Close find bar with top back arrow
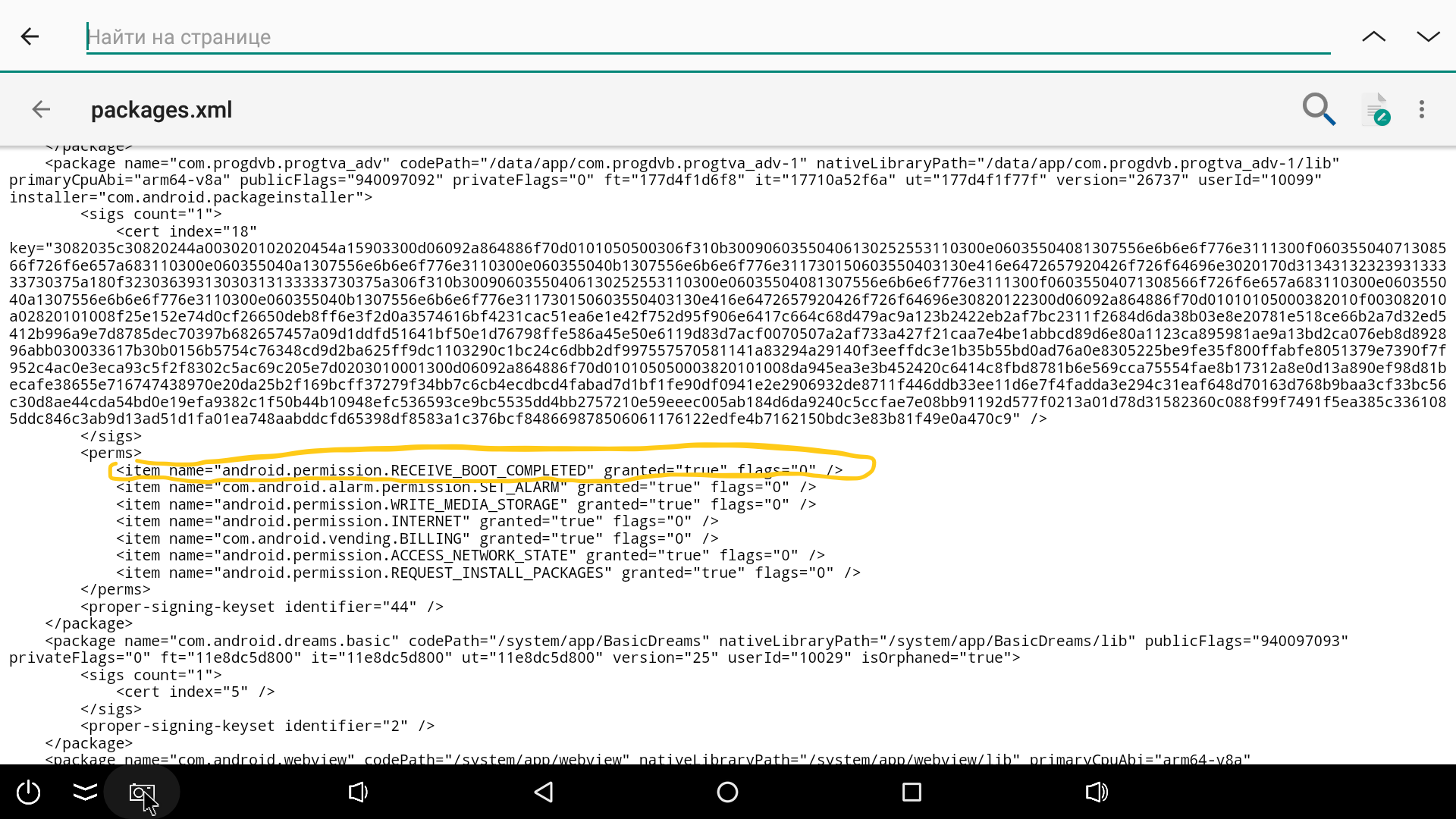The height and width of the screenshot is (819, 1456). [x=30, y=36]
